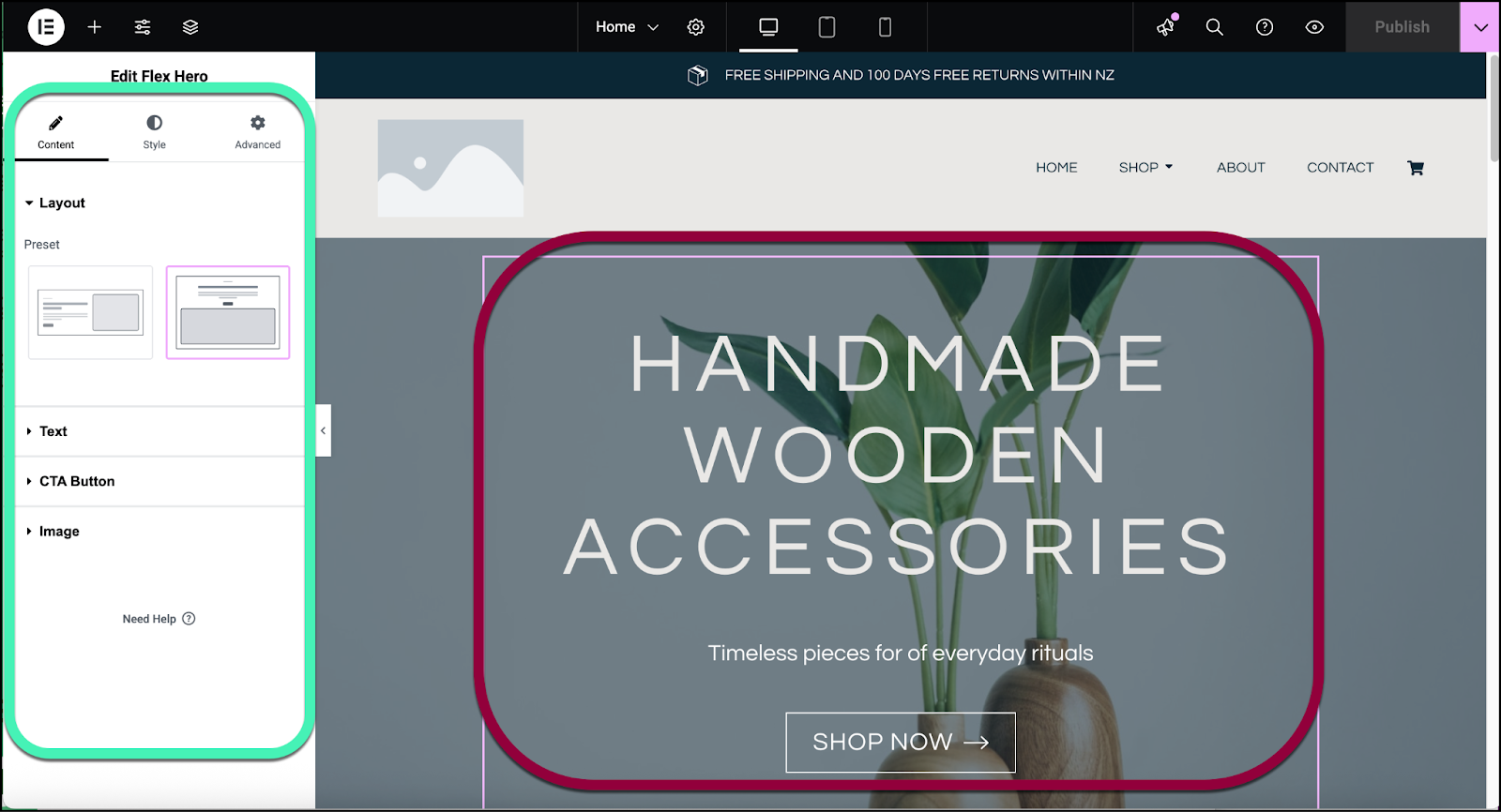Switch to mobile responsive view
Screen dimensions: 1501x812
(885, 27)
